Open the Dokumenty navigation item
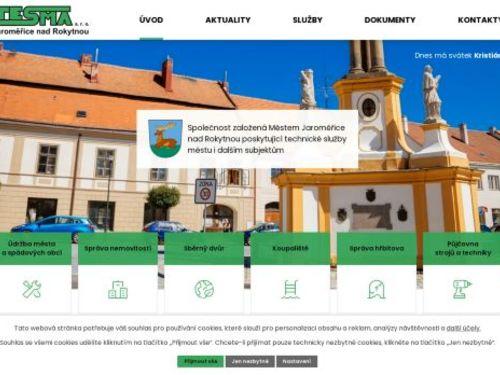Screen dimensions: 500x375 (x=390, y=20)
